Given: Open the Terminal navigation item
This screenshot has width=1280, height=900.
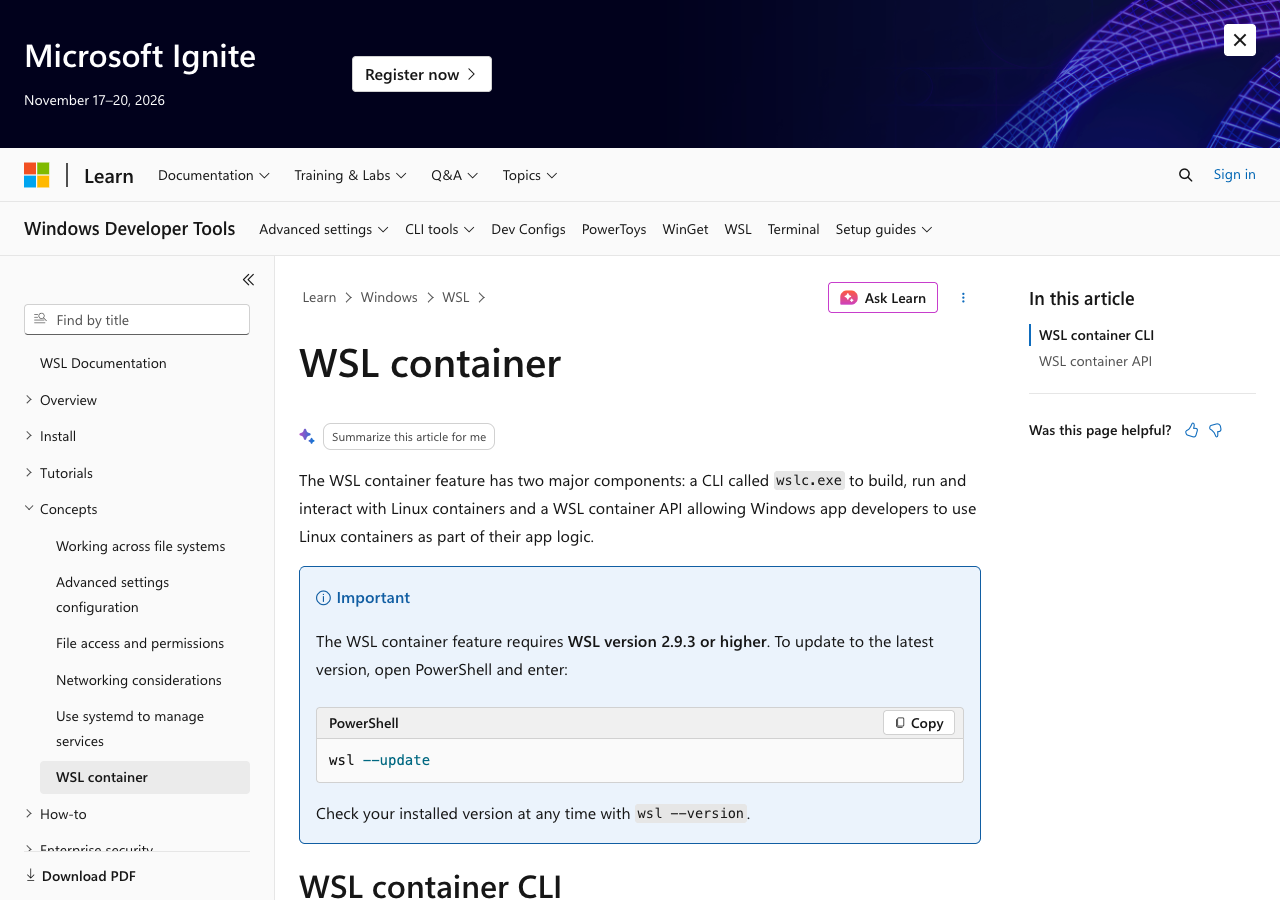Looking at the screenshot, I should tap(794, 229).
